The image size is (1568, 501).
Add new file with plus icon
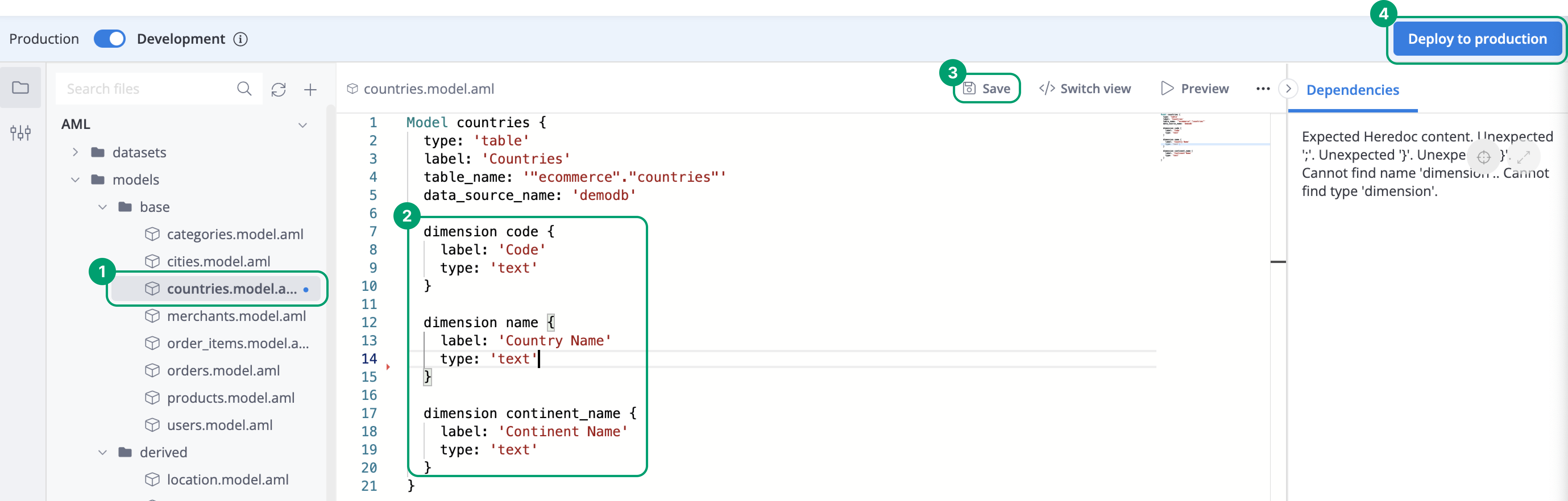click(x=310, y=89)
